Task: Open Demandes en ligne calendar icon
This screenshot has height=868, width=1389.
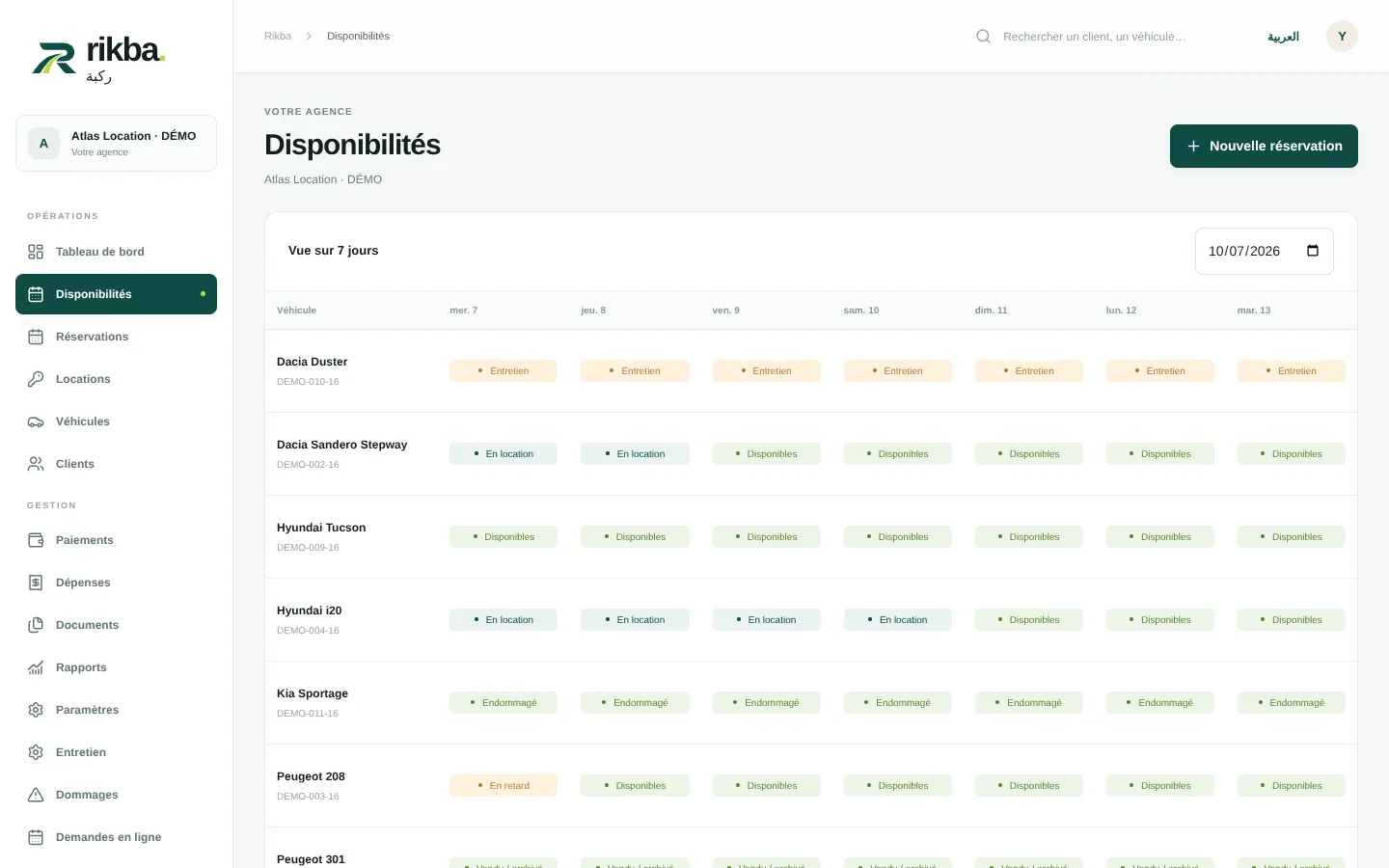Action: [36, 837]
